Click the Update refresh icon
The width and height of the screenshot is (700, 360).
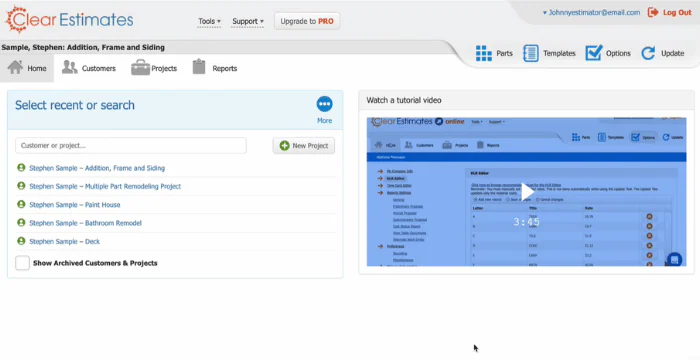(x=648, y=53)
